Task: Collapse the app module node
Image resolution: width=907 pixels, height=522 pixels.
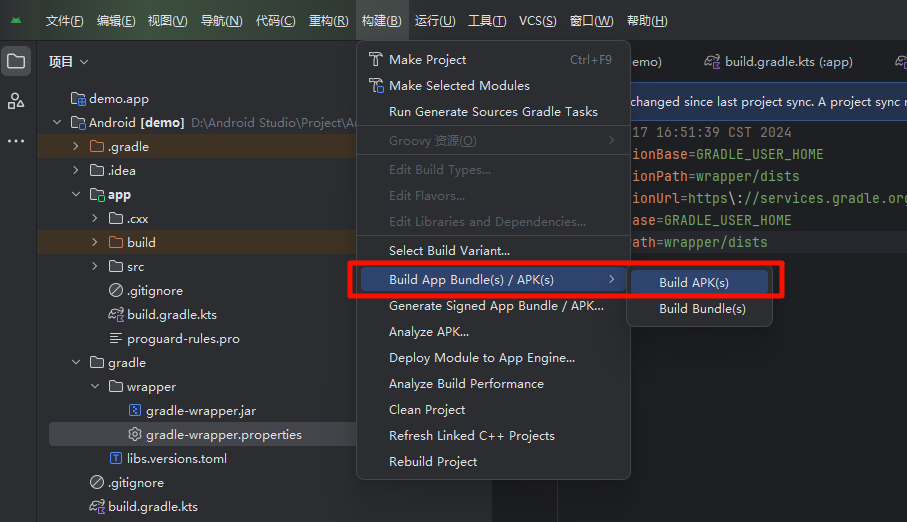Action: 75,195
